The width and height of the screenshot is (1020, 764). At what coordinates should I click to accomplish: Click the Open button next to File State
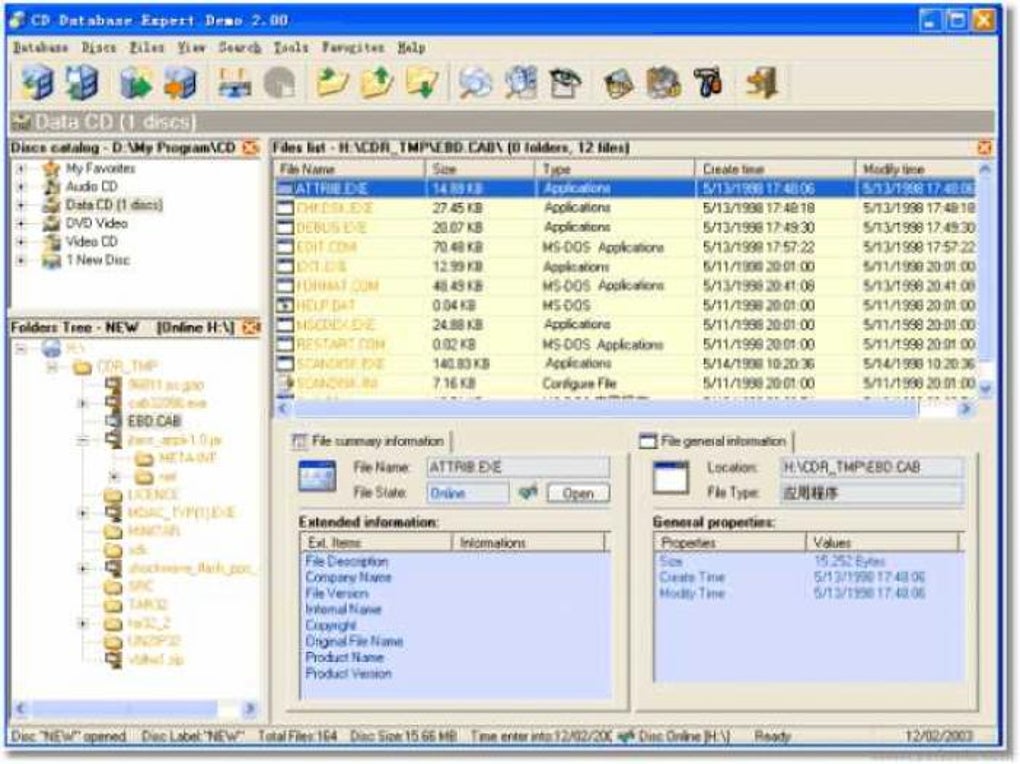[x=578, y=493]
